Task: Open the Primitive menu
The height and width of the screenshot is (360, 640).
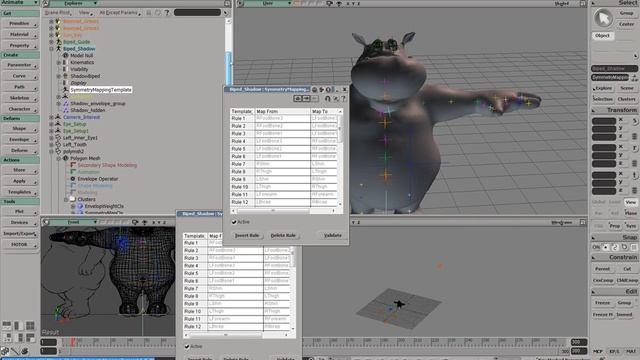Action: point(20,24)
